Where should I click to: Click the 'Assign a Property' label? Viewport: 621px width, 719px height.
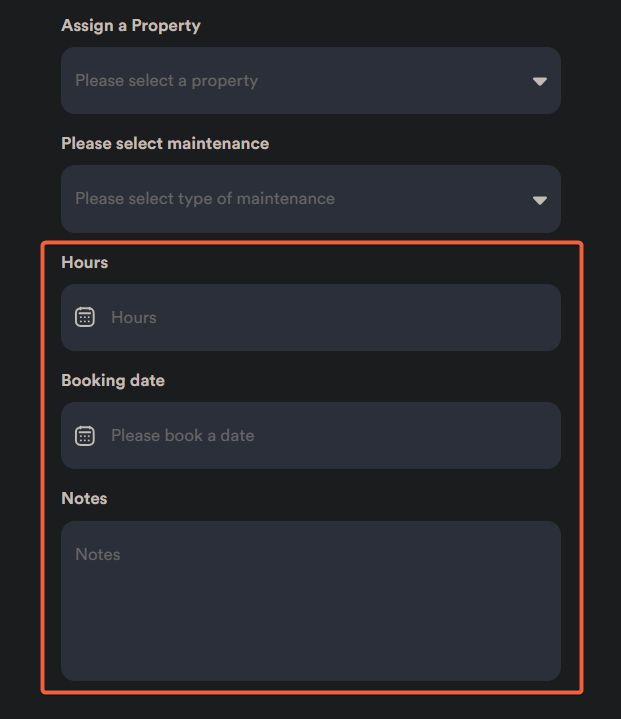(131, 25)
